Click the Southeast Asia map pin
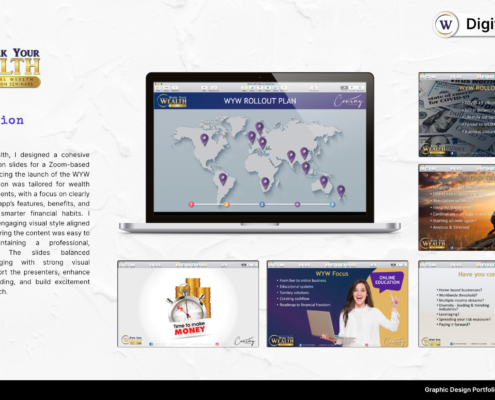The height and width of the screenshot is (400, 495). pyautogui.click(x=306, y=167)
